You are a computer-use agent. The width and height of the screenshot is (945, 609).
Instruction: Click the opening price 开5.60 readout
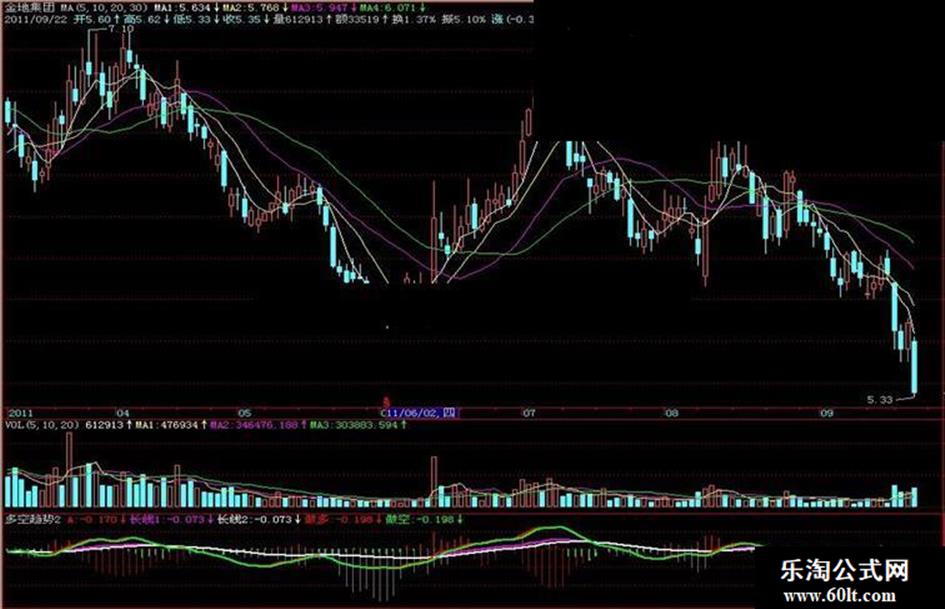coord(92,19)
